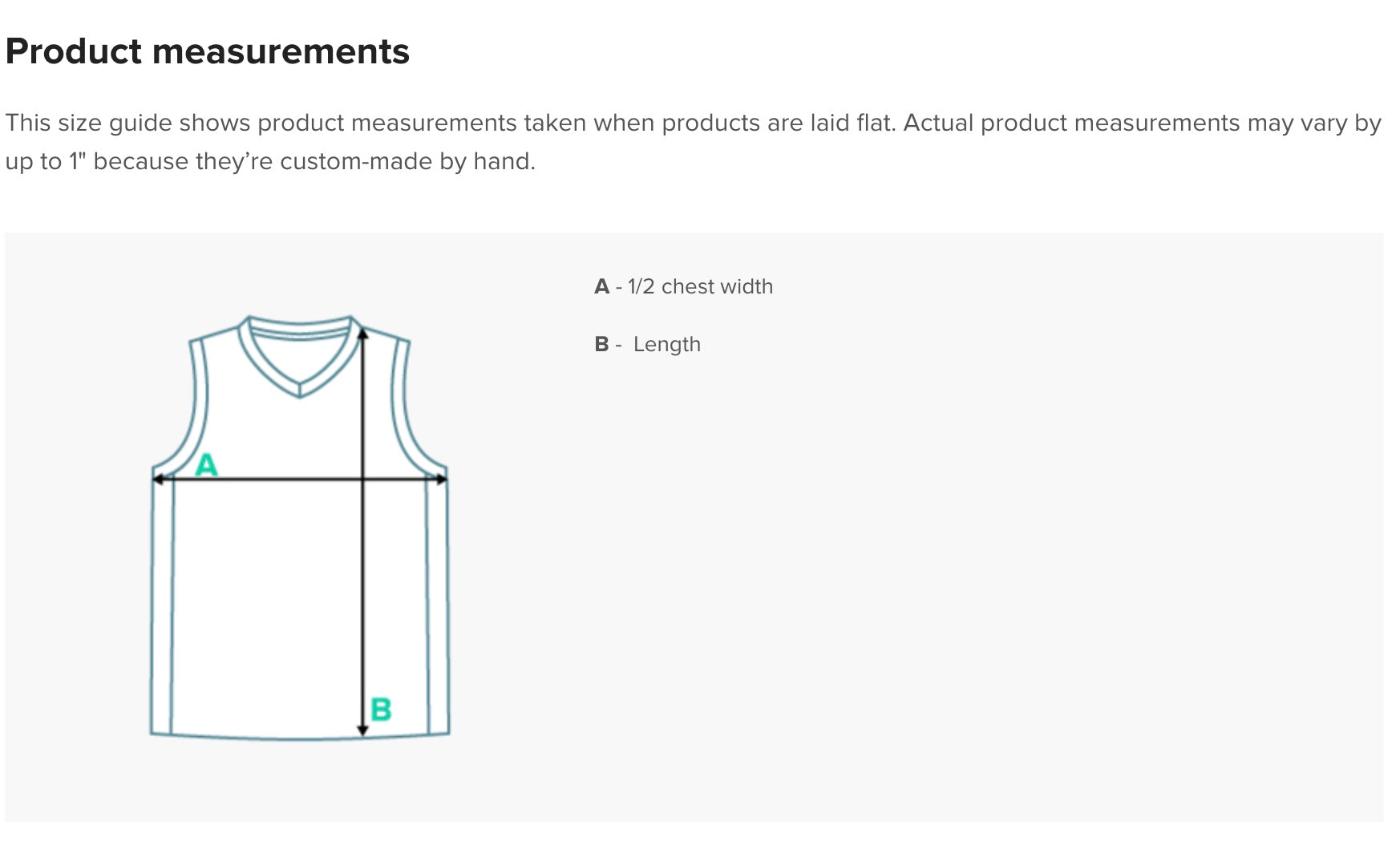Click the "Length" legend text
Image resolution: width=1400 pixels, height=858 pixels.
pos(666,344)
